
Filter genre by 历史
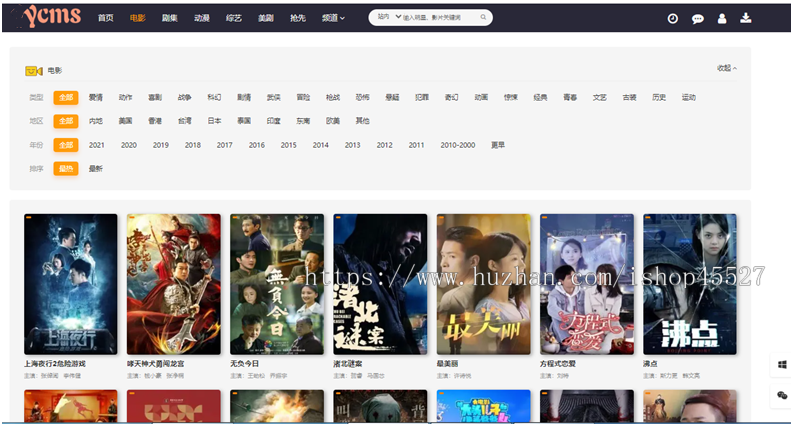pyautogui.click(x=659, y=97)
